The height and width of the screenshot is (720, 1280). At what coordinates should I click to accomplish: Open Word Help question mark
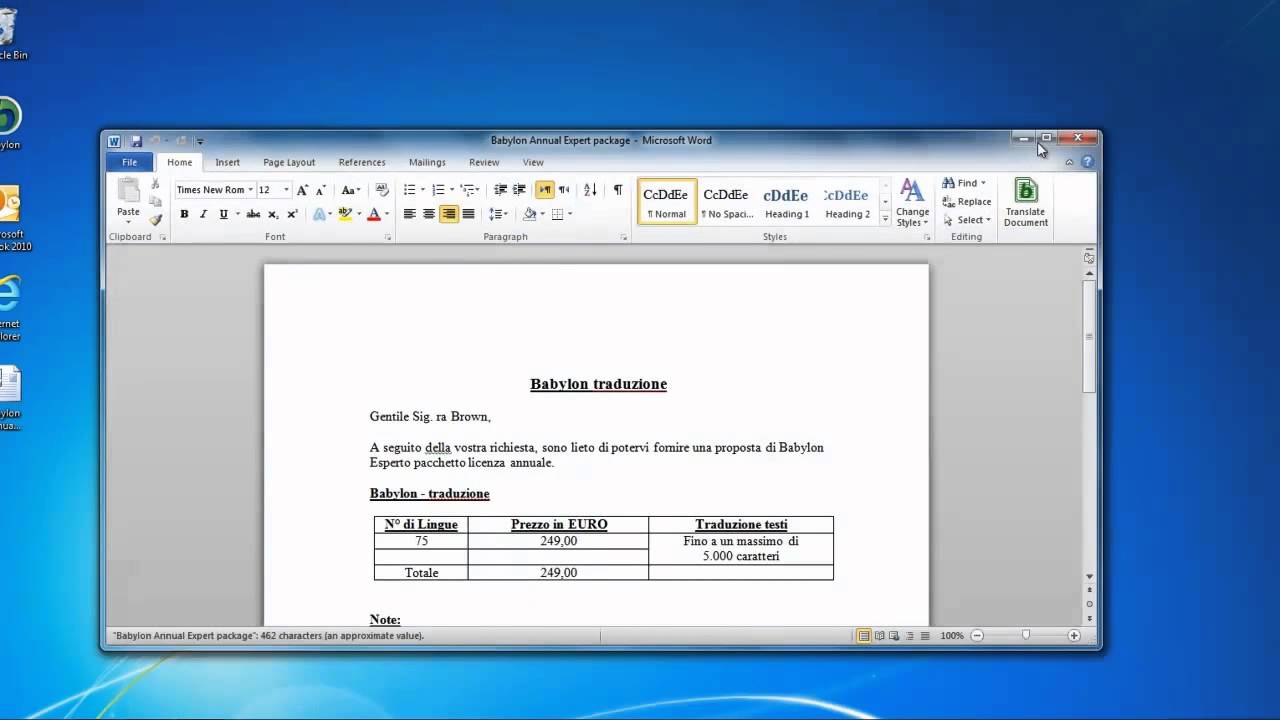pyautogui.click(x=1087, y=162)
